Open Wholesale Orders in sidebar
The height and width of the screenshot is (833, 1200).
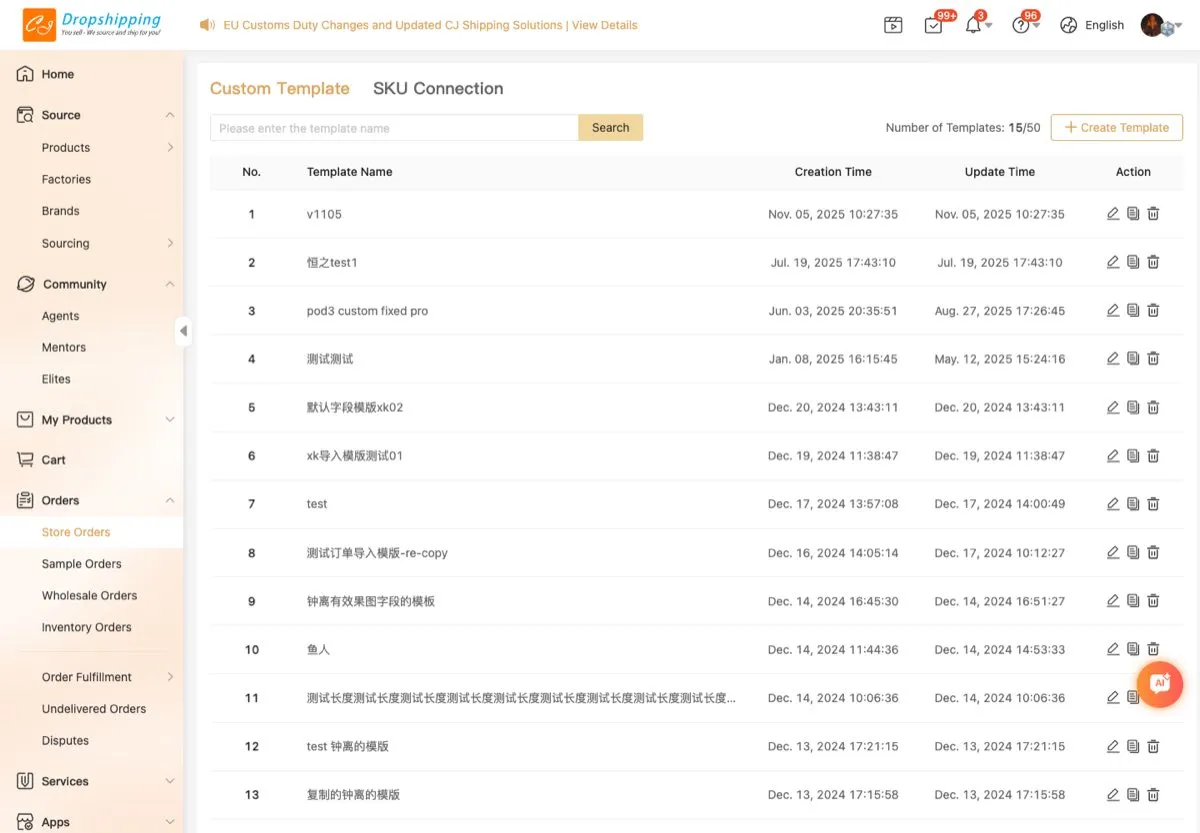click(89, 595)
